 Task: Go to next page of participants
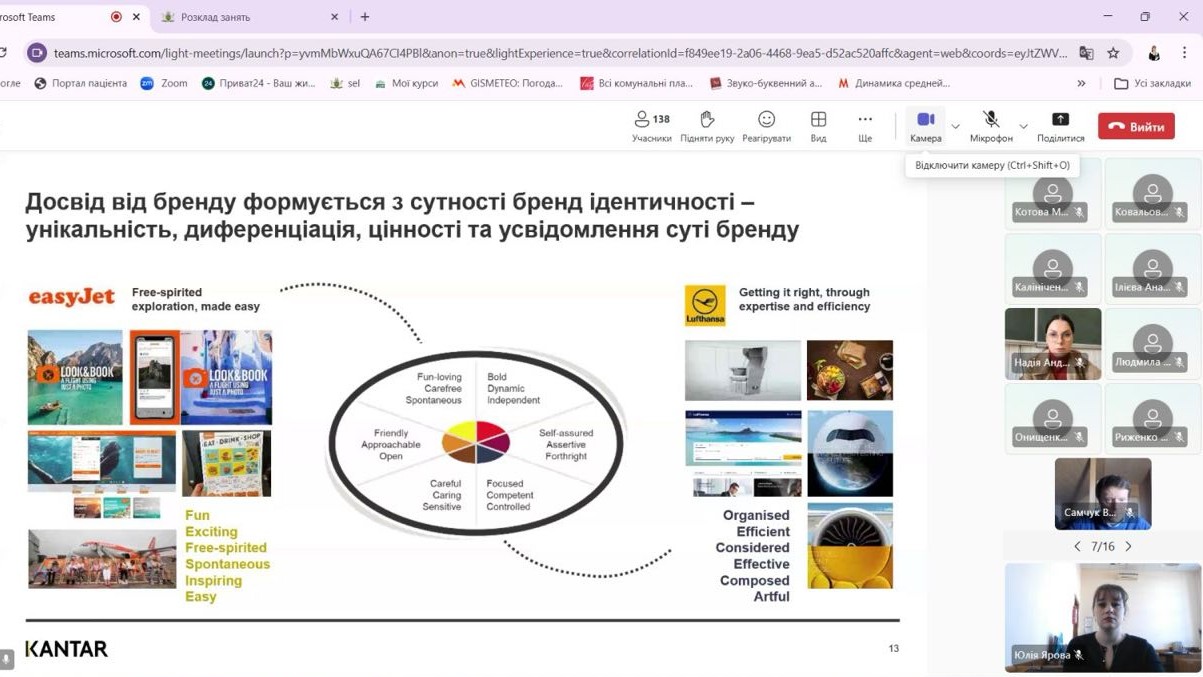tap(1128, 547)
